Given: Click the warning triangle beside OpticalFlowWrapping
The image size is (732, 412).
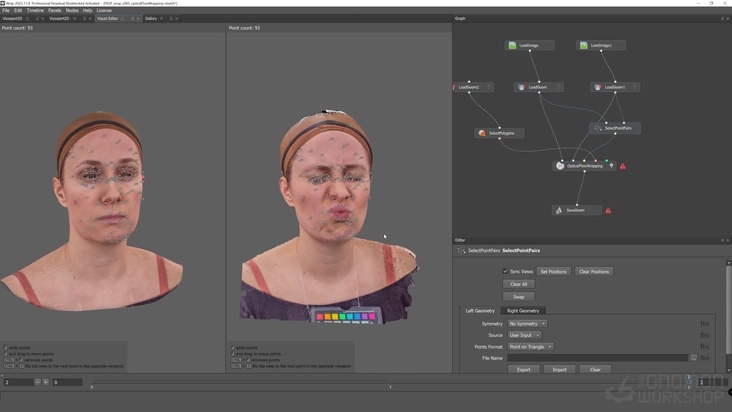Looking at the screenshot, I should [623, 166].
